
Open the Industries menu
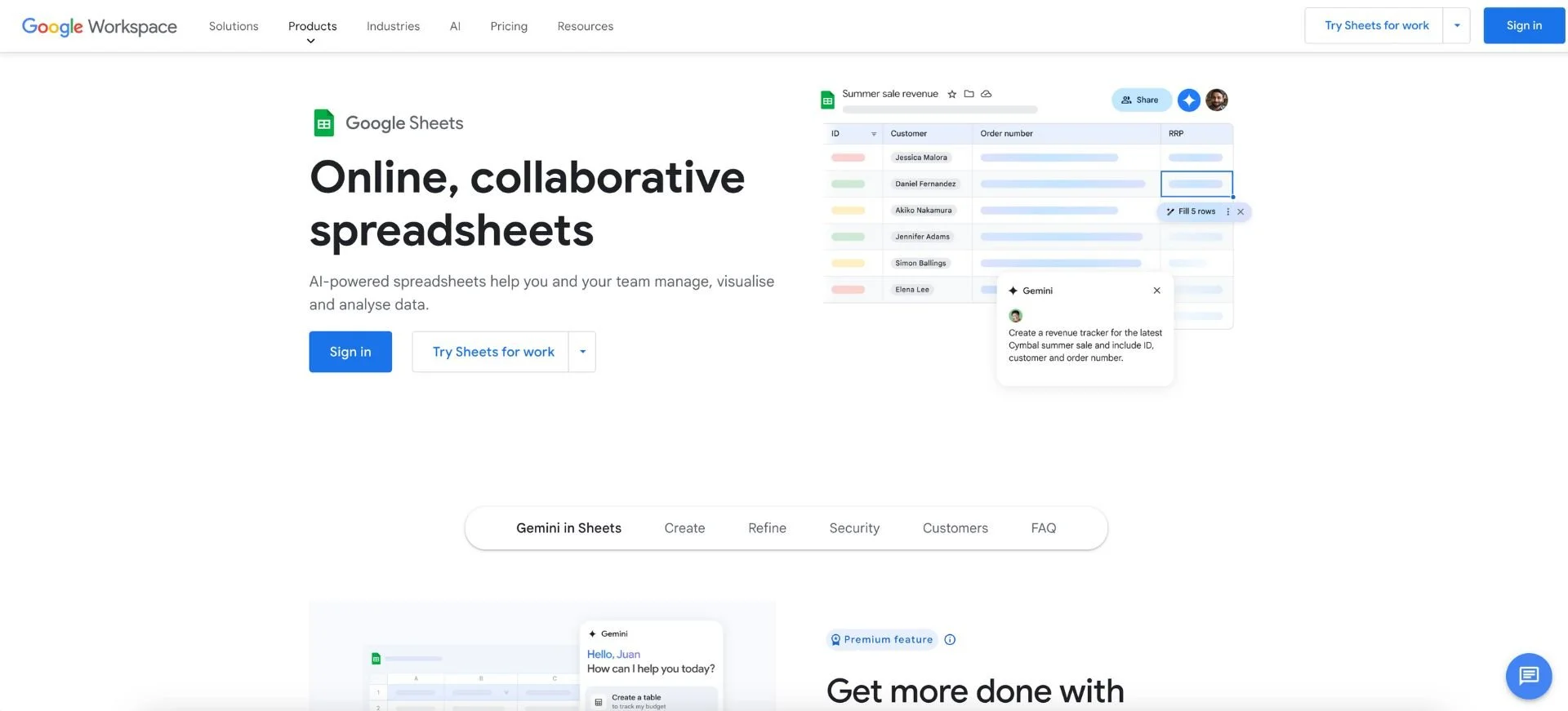coord(393,26)
